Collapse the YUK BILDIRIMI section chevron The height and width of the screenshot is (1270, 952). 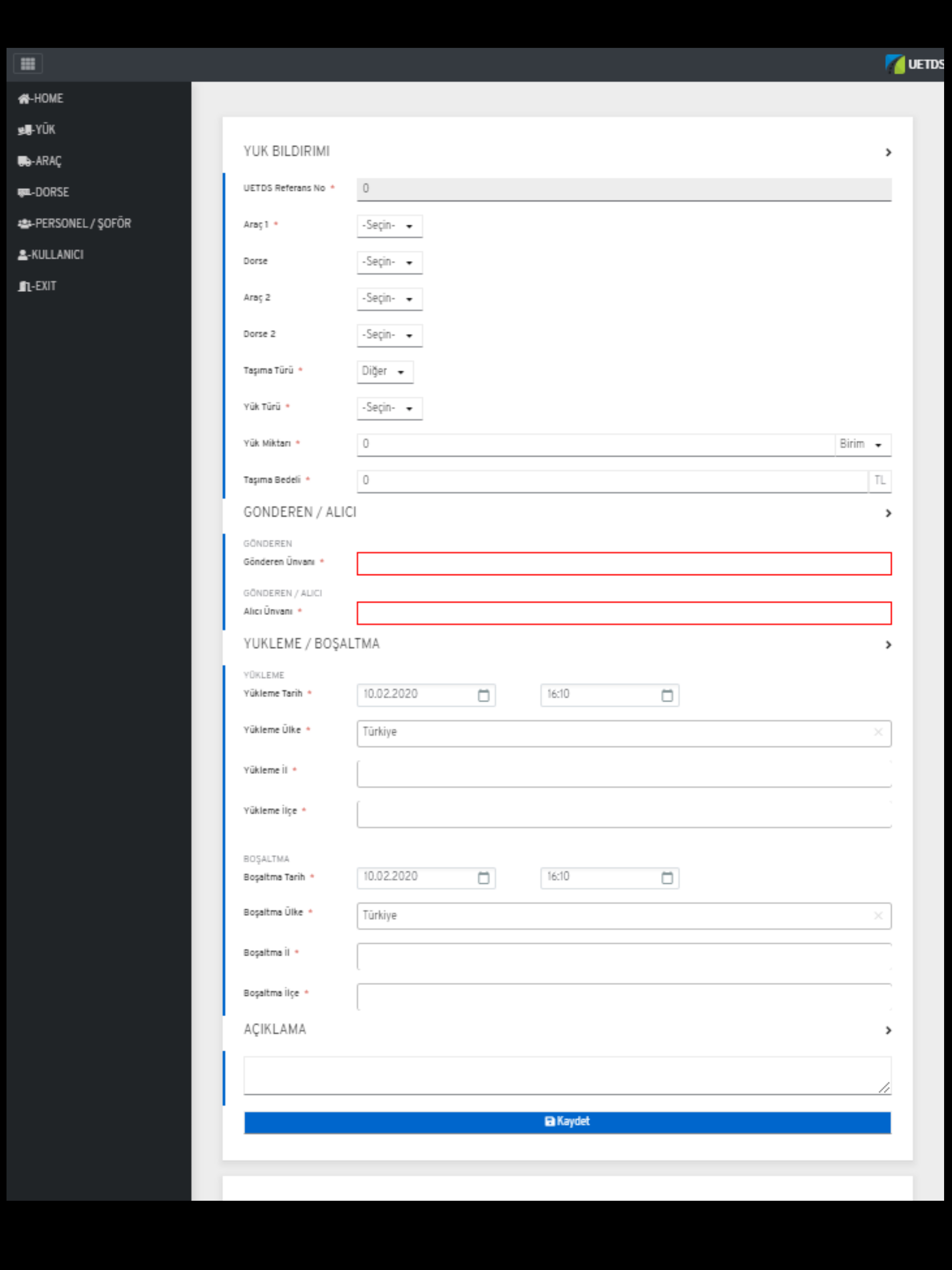coord(888,152)
